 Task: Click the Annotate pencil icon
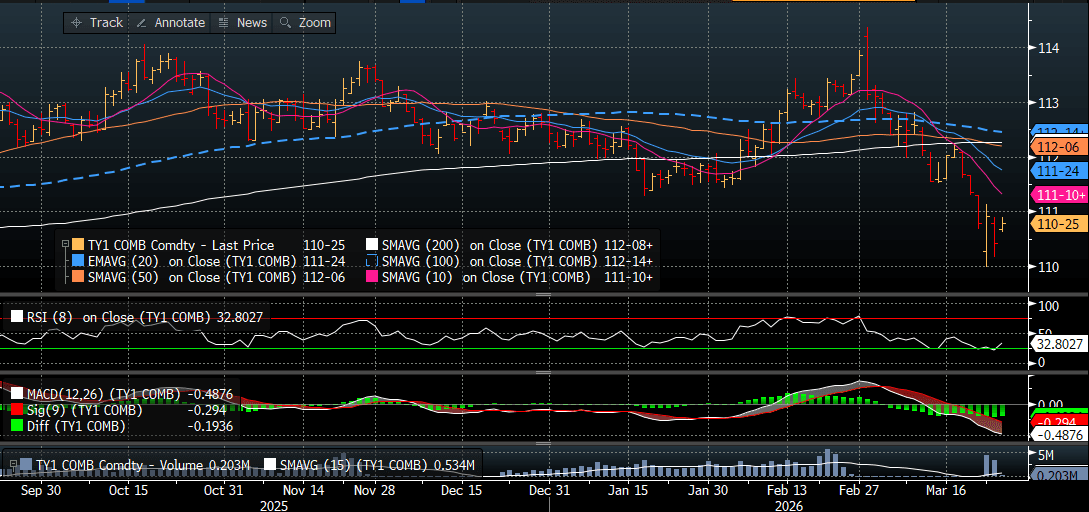coord(141,22)
